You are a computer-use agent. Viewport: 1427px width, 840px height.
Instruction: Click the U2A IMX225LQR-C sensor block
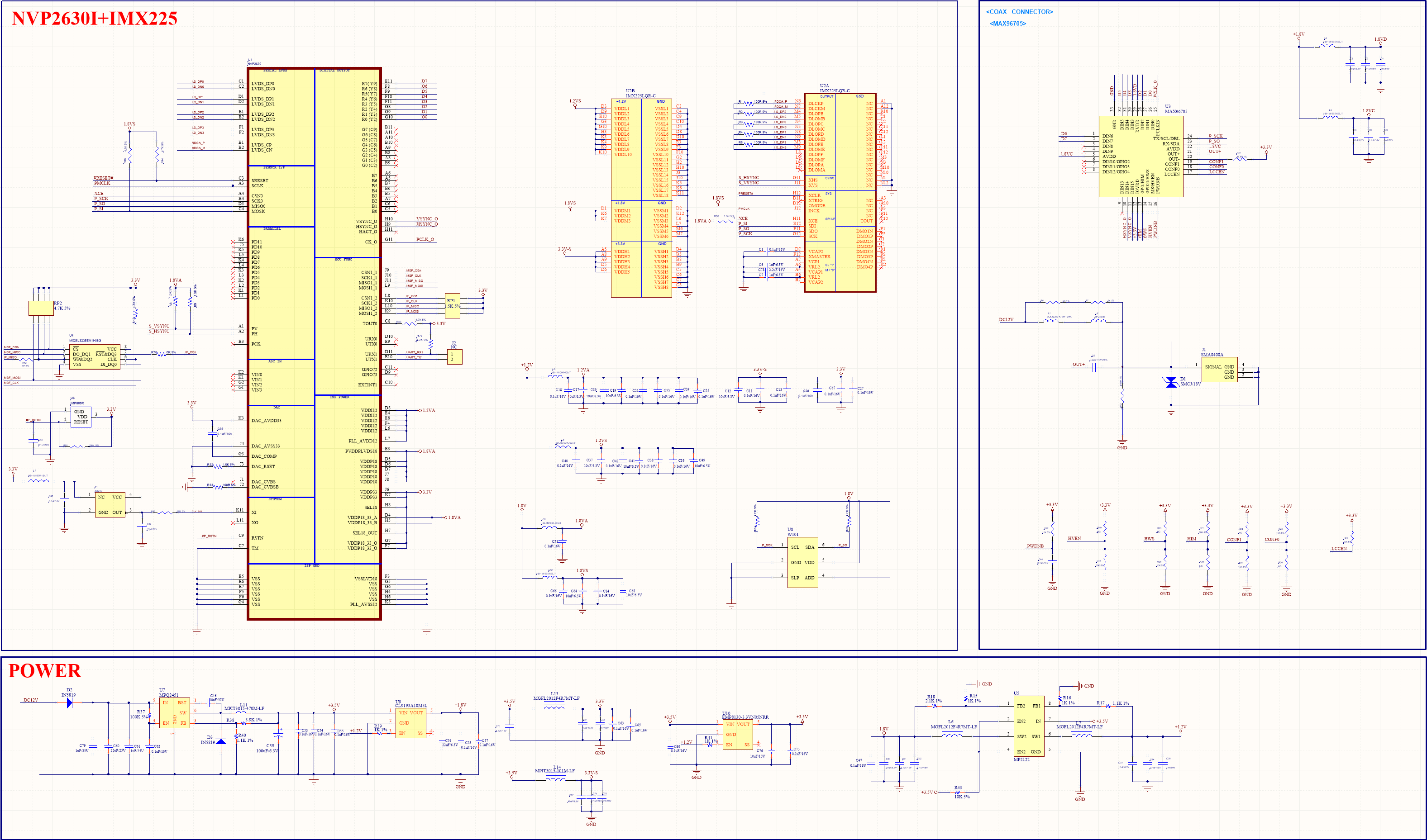(840, 192)
